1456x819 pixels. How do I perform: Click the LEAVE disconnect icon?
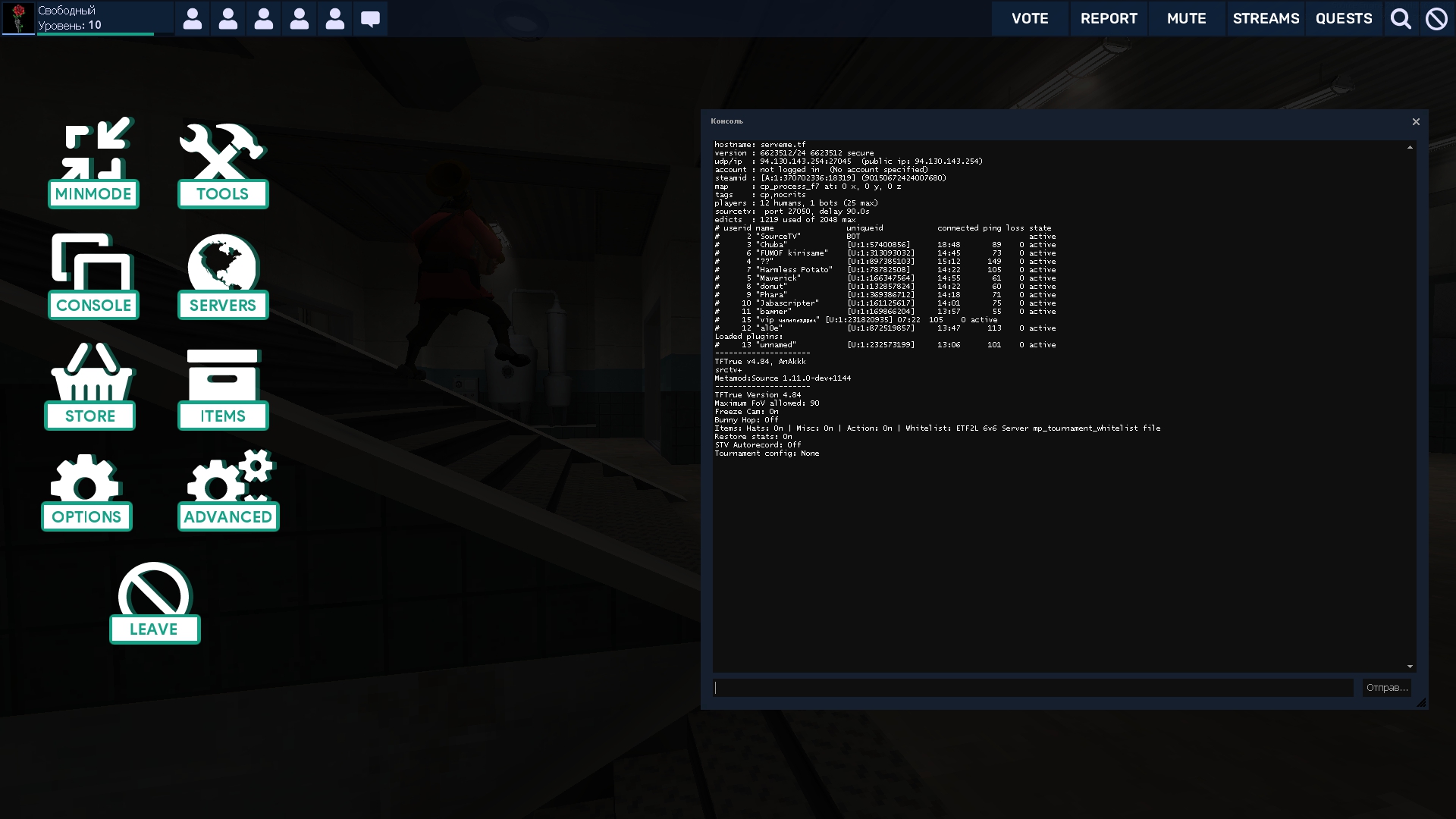click(x=155, y=603)
